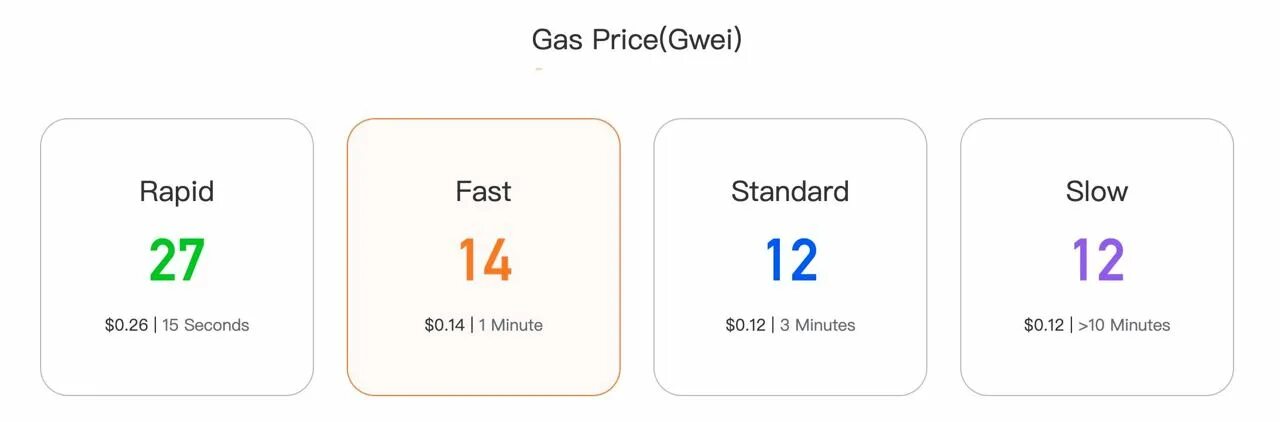
Task: Click the $0.14 cost under Fast
Action: pyautogui.click(x=445, y=325)
